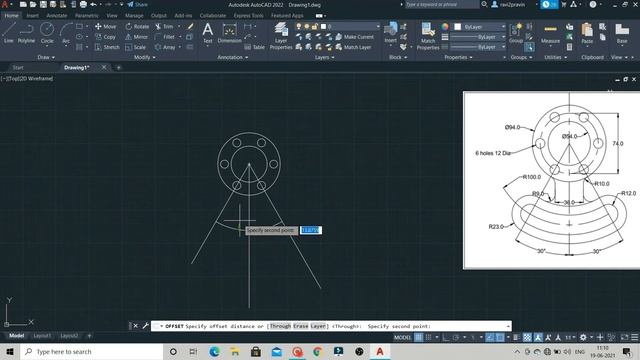Select the Polyline tool
This screenshot has width=640, height=360.
coord(27,33)
